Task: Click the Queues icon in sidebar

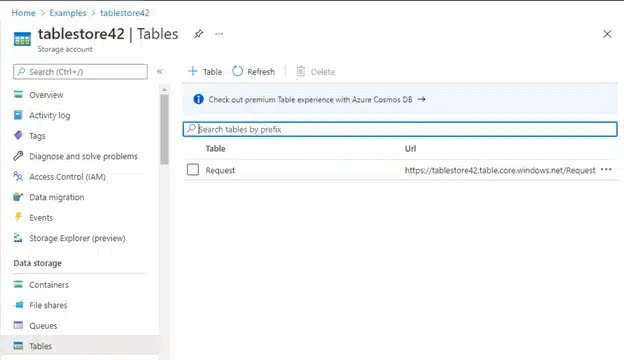Action: [x=18, y=325]
